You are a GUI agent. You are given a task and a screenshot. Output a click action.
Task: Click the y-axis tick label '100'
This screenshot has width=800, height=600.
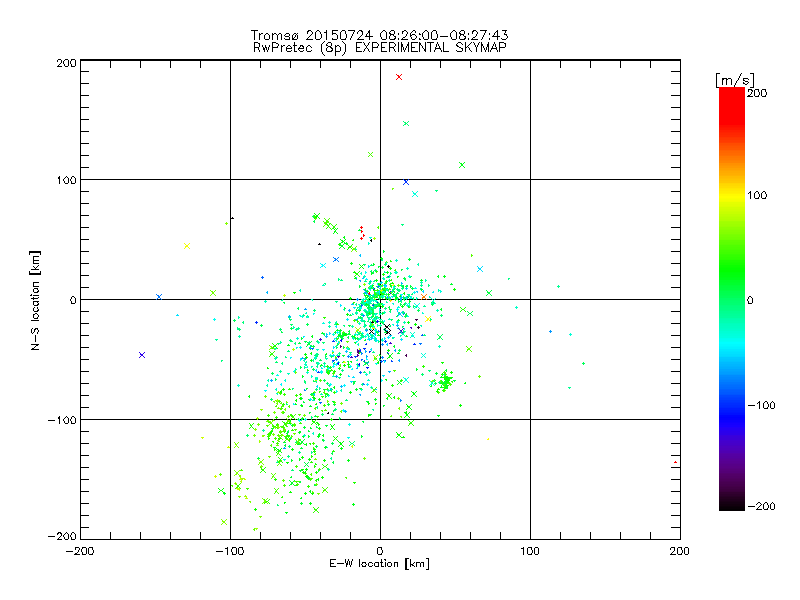point(66,180)
